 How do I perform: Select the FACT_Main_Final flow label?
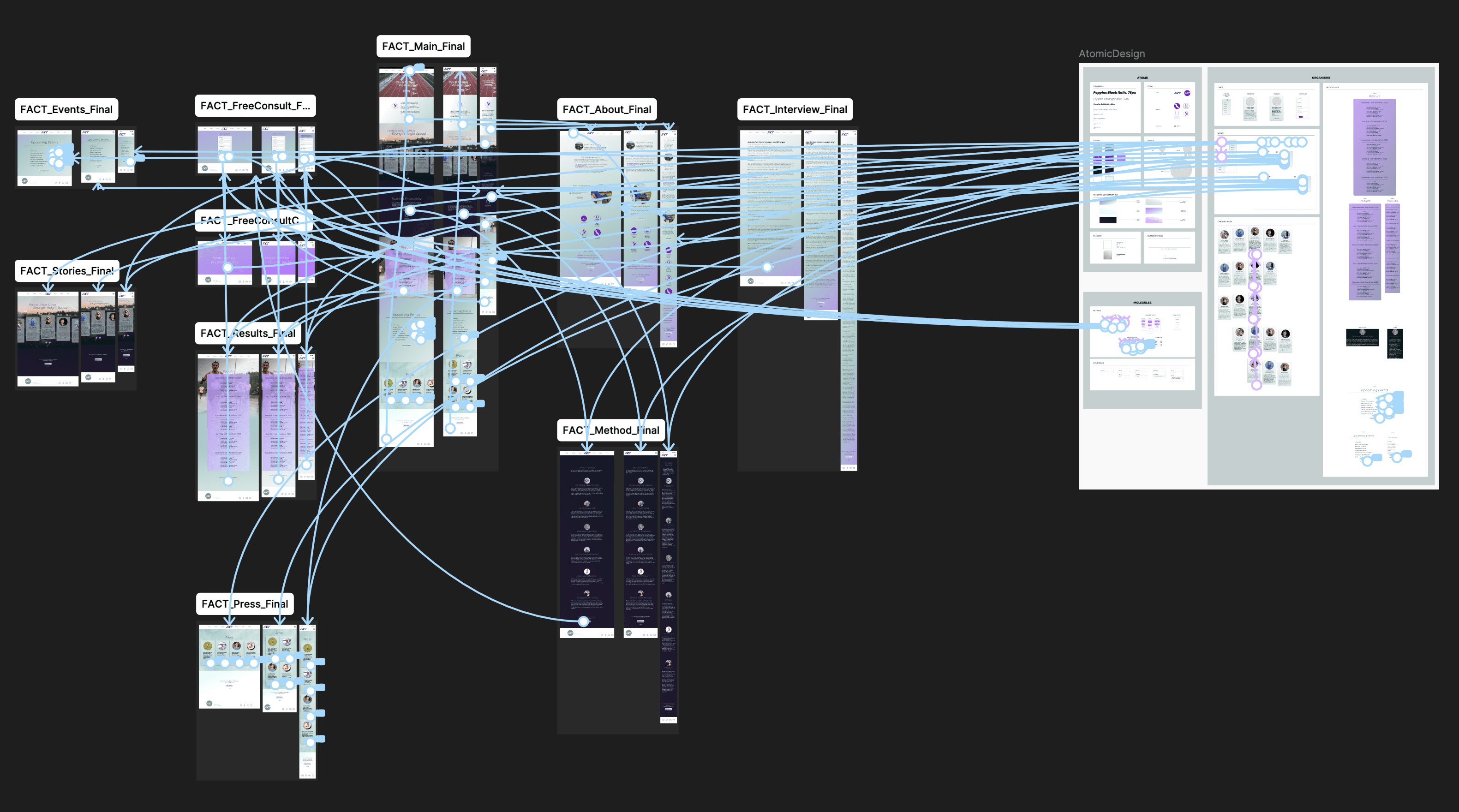pos(423,47)
